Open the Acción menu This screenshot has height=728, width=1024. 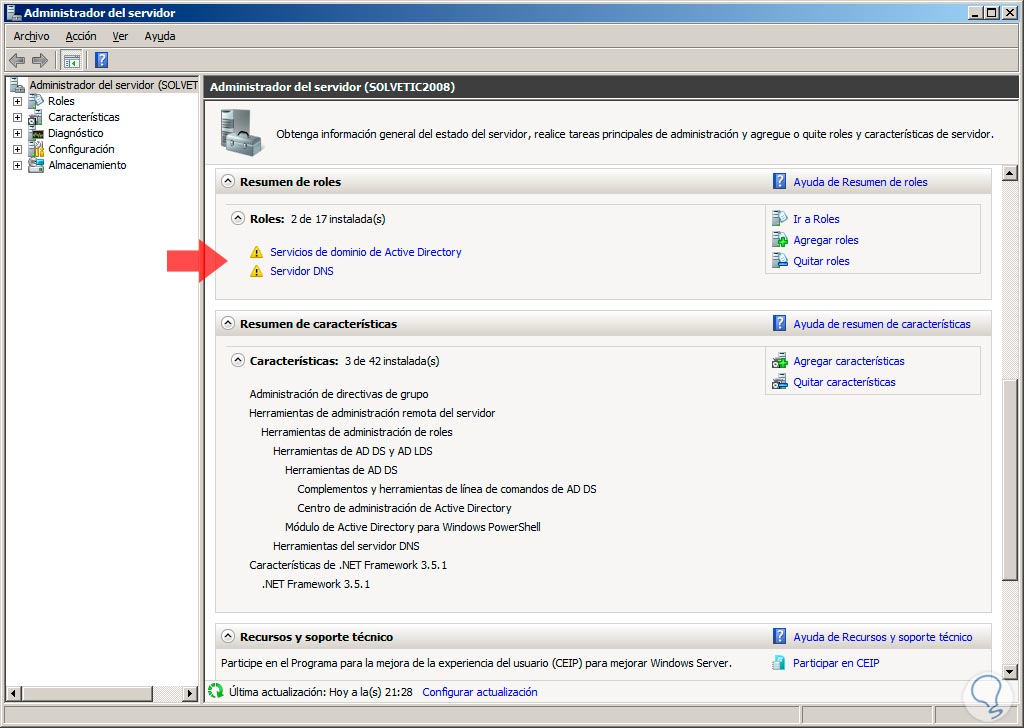tap(81, 36)
